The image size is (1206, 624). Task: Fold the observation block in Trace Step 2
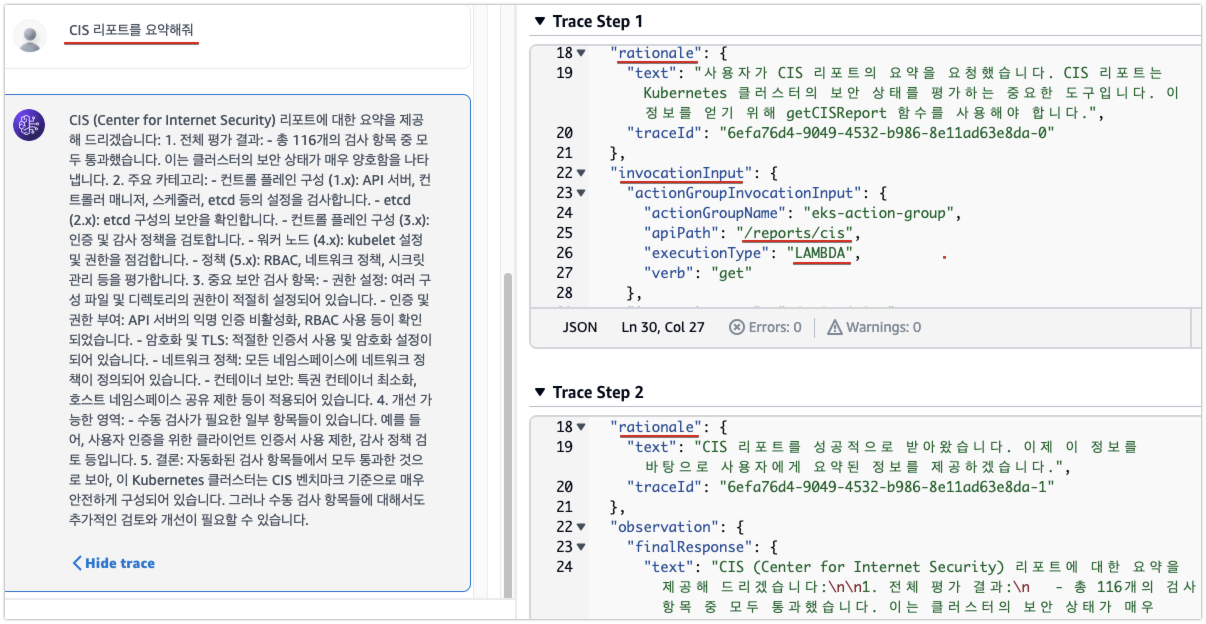click(x=581, y=527)
